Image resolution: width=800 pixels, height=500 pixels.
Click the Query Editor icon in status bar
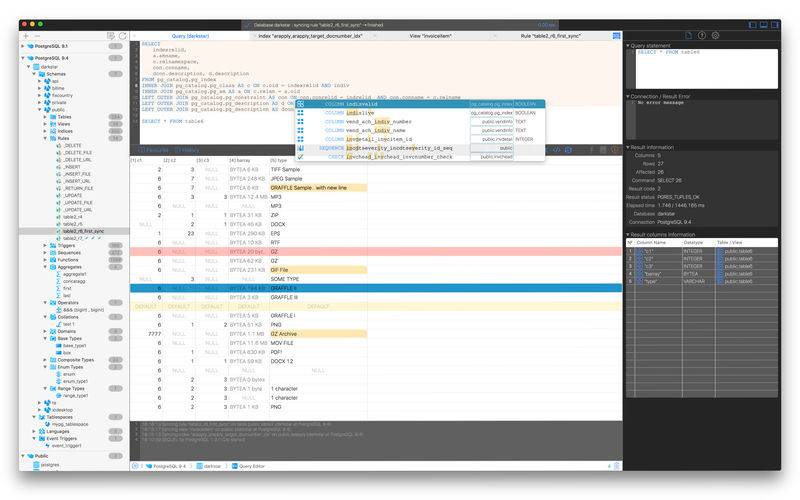tap(235, 466)
